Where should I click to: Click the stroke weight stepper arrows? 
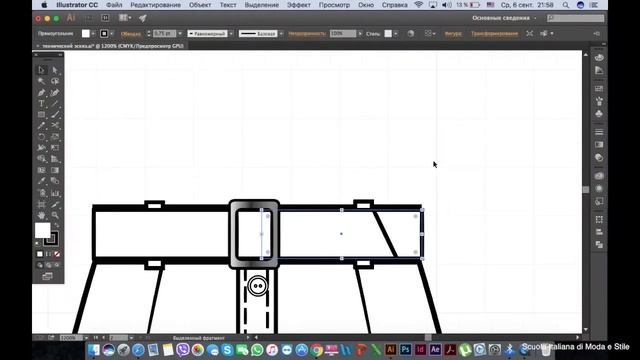click(149, 33)
